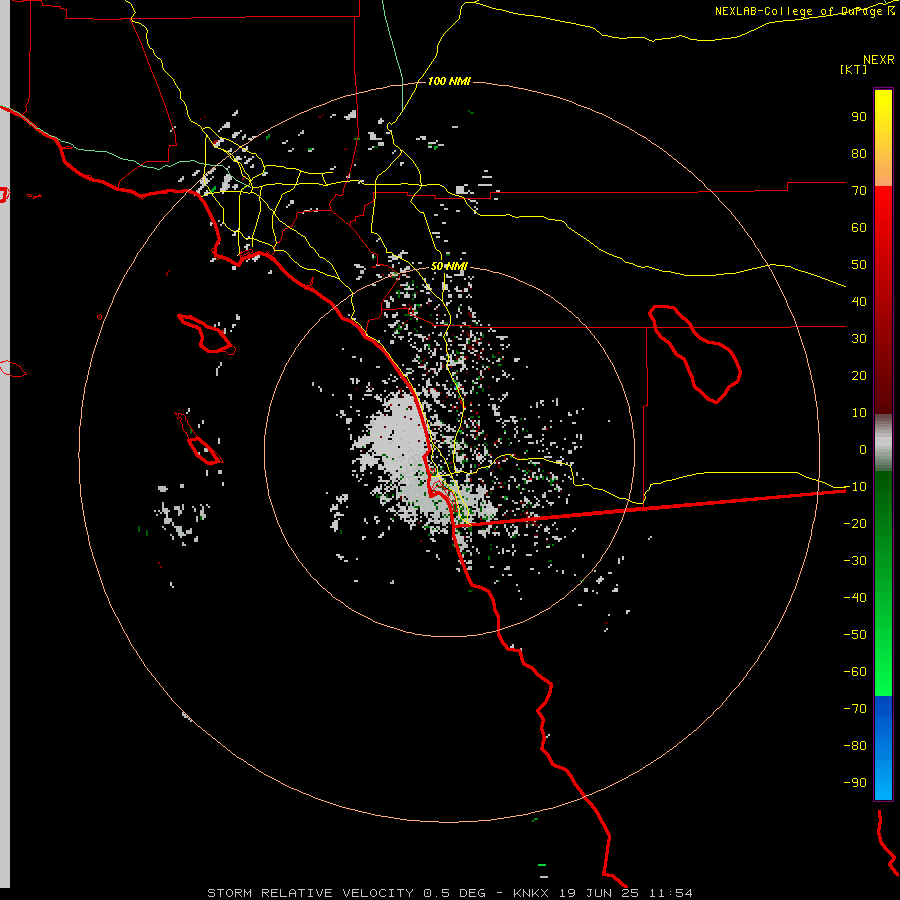Click the Salton Sea outline on the map
900x900 pixels.
coord(695,354)
